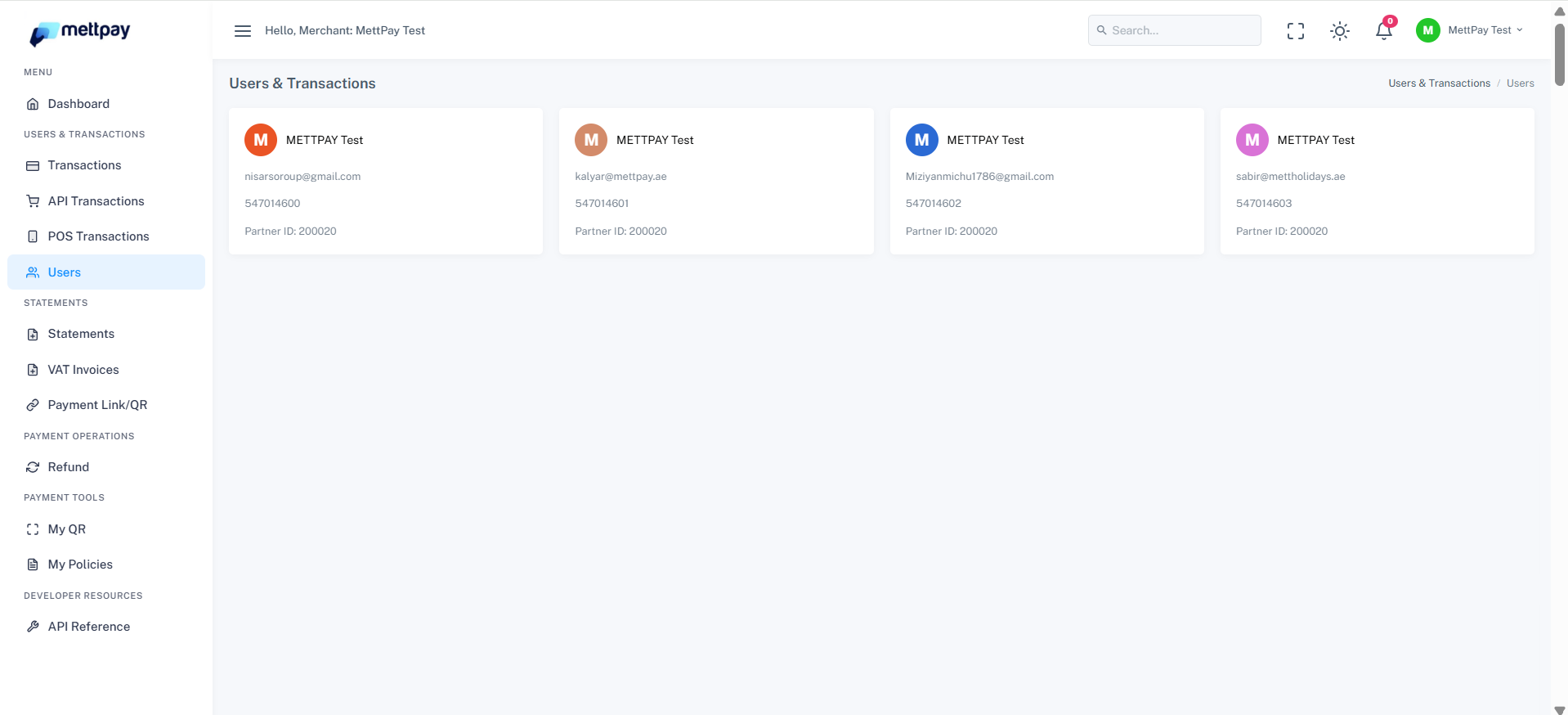Click the Payment Link chain icon
Viewport: 1568px width, 715px height.
[x=33, y=405]
